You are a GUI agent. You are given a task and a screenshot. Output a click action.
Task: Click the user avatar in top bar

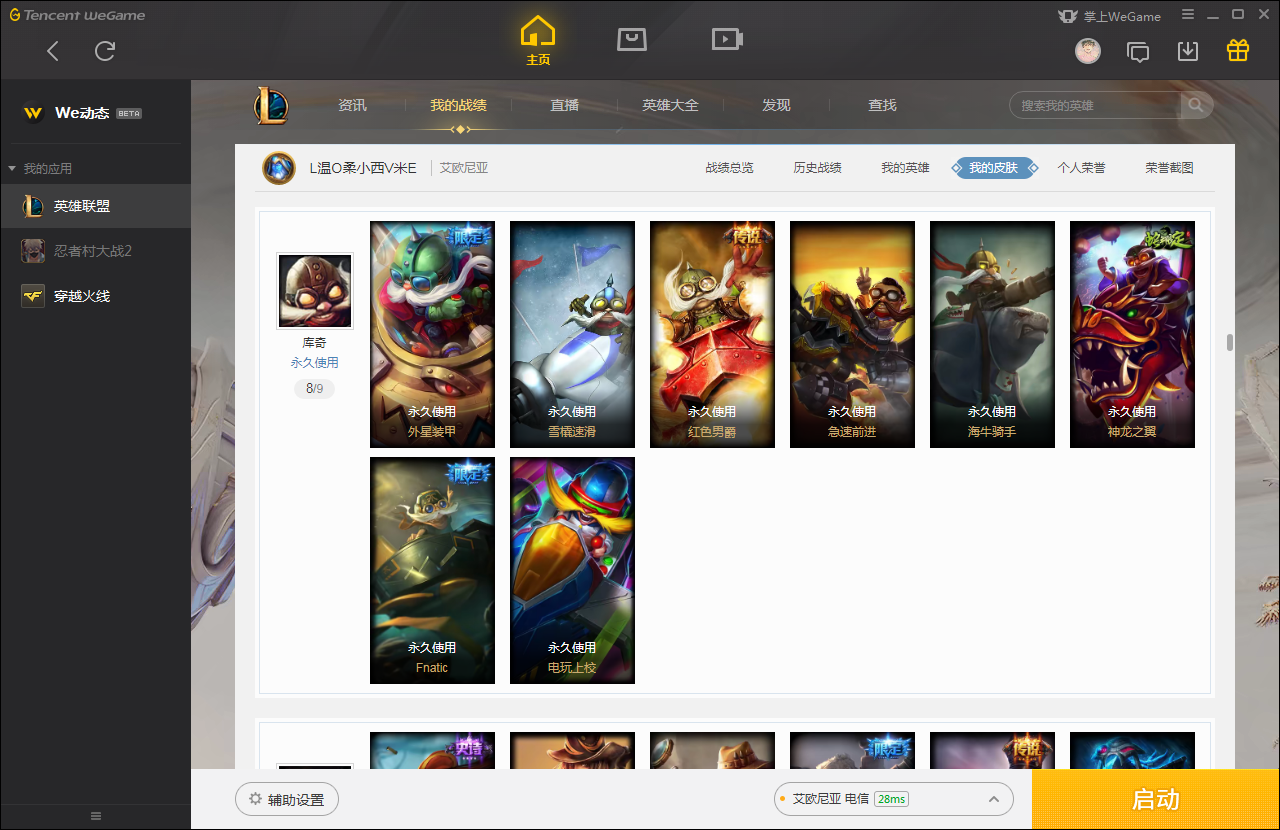pos(1088,51)
